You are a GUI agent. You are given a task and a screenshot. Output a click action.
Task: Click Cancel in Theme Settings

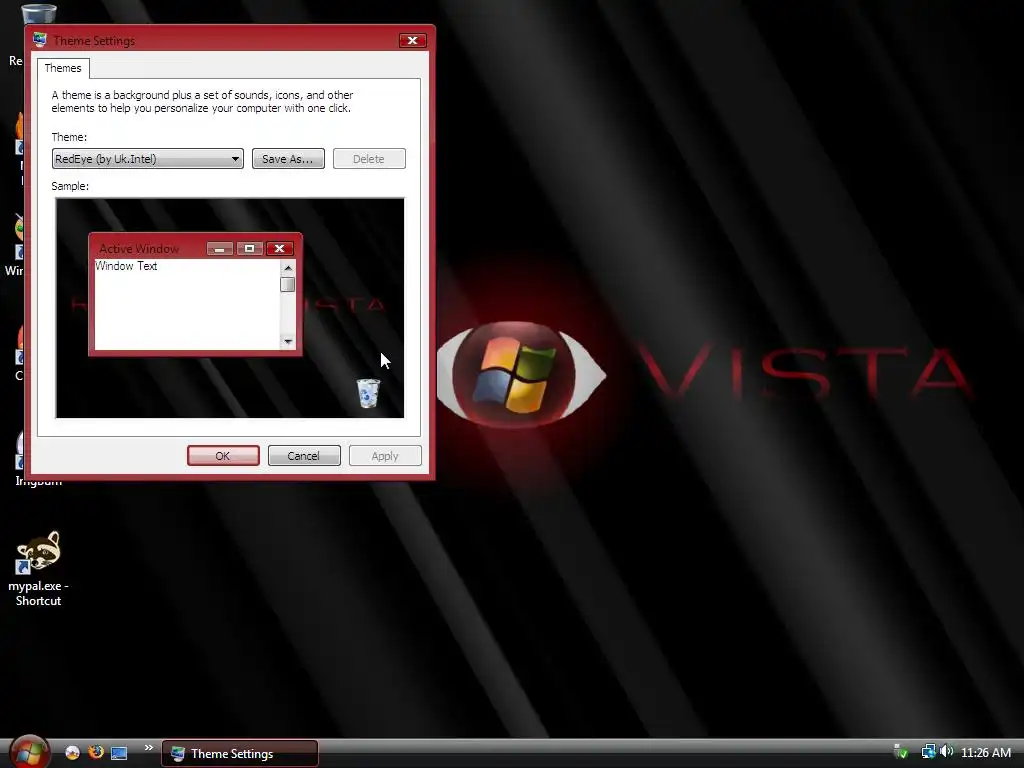304,456
